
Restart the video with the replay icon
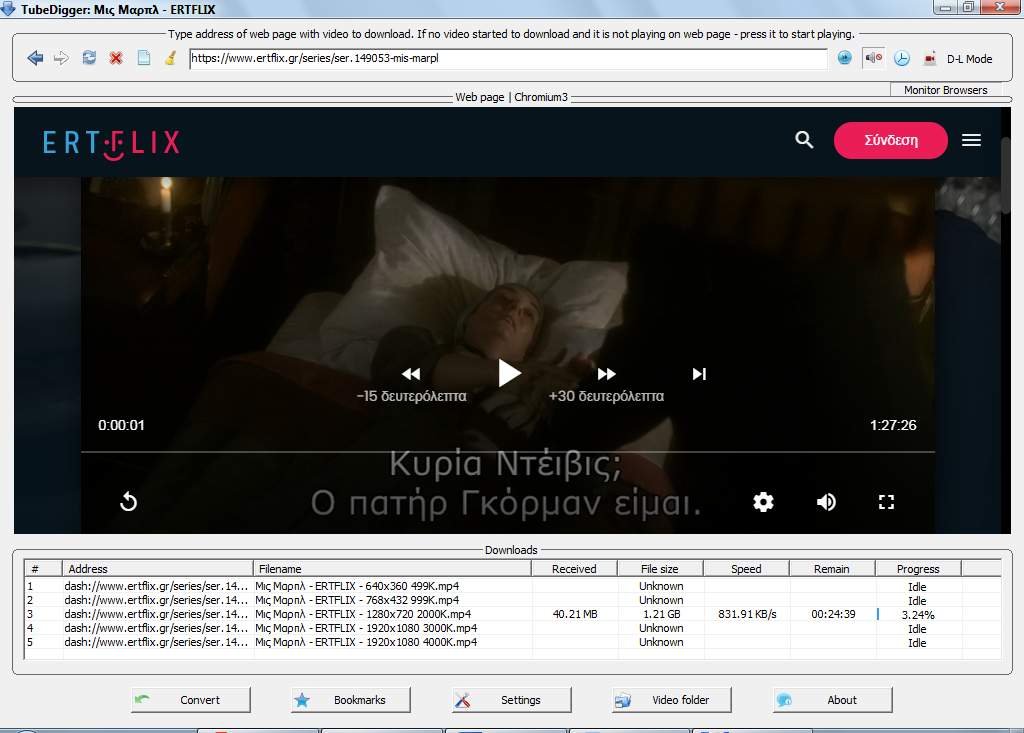click(129, 502)
